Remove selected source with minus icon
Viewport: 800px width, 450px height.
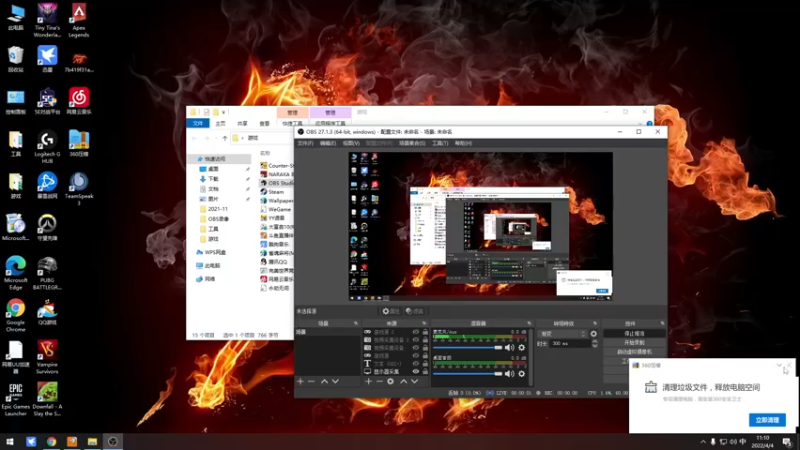tap(379, 381)
